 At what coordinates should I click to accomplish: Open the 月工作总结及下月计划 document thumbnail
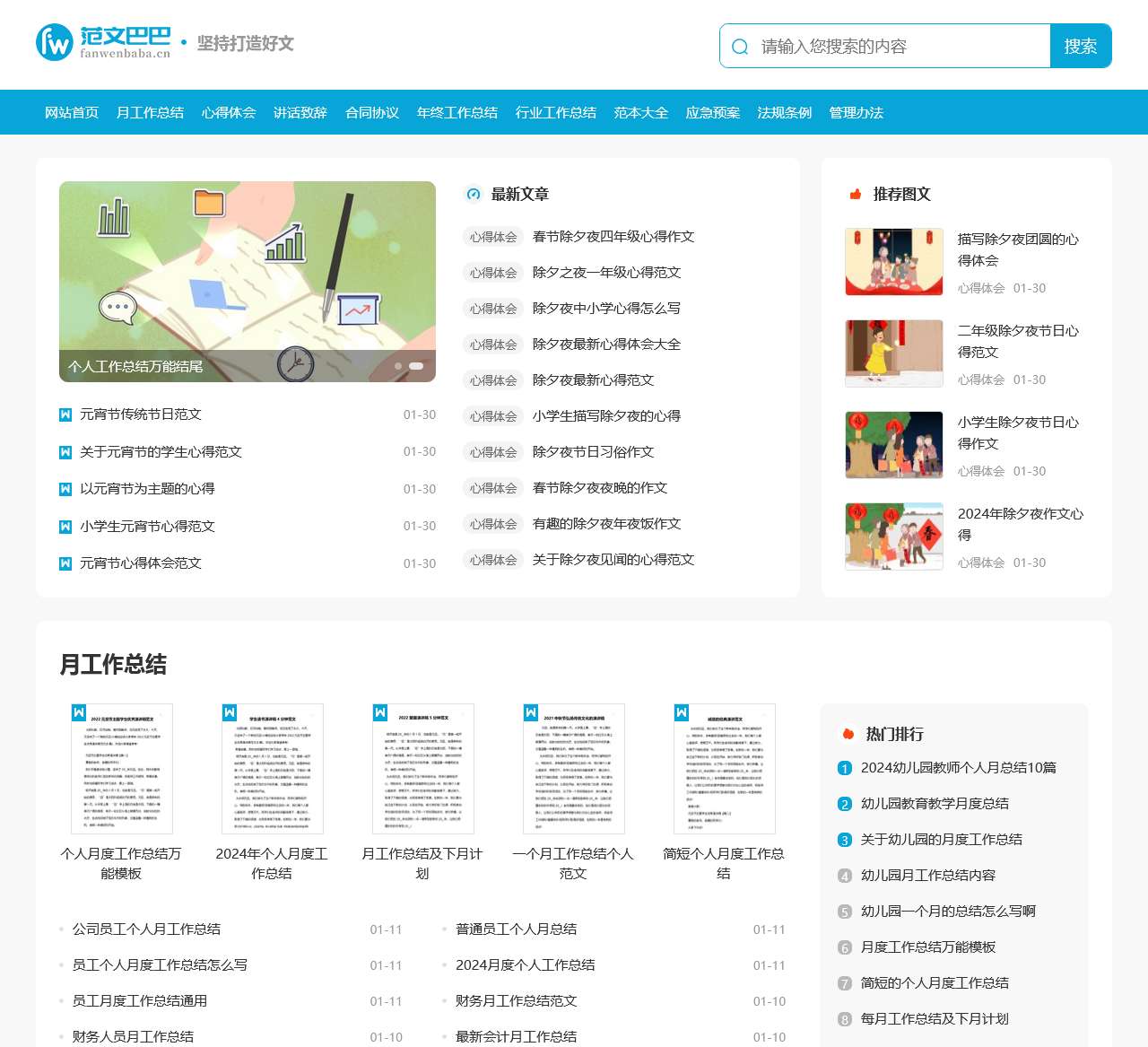point(422,769)
